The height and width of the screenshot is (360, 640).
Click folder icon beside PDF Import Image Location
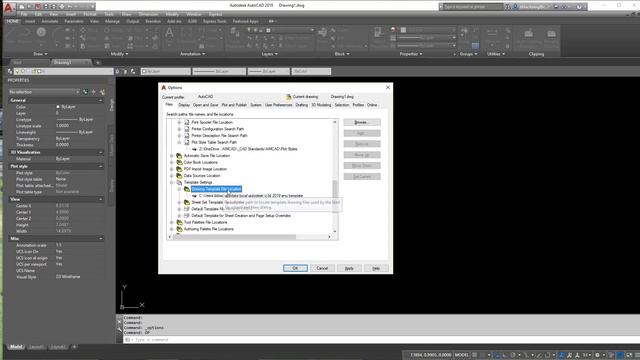coord(179,169)
